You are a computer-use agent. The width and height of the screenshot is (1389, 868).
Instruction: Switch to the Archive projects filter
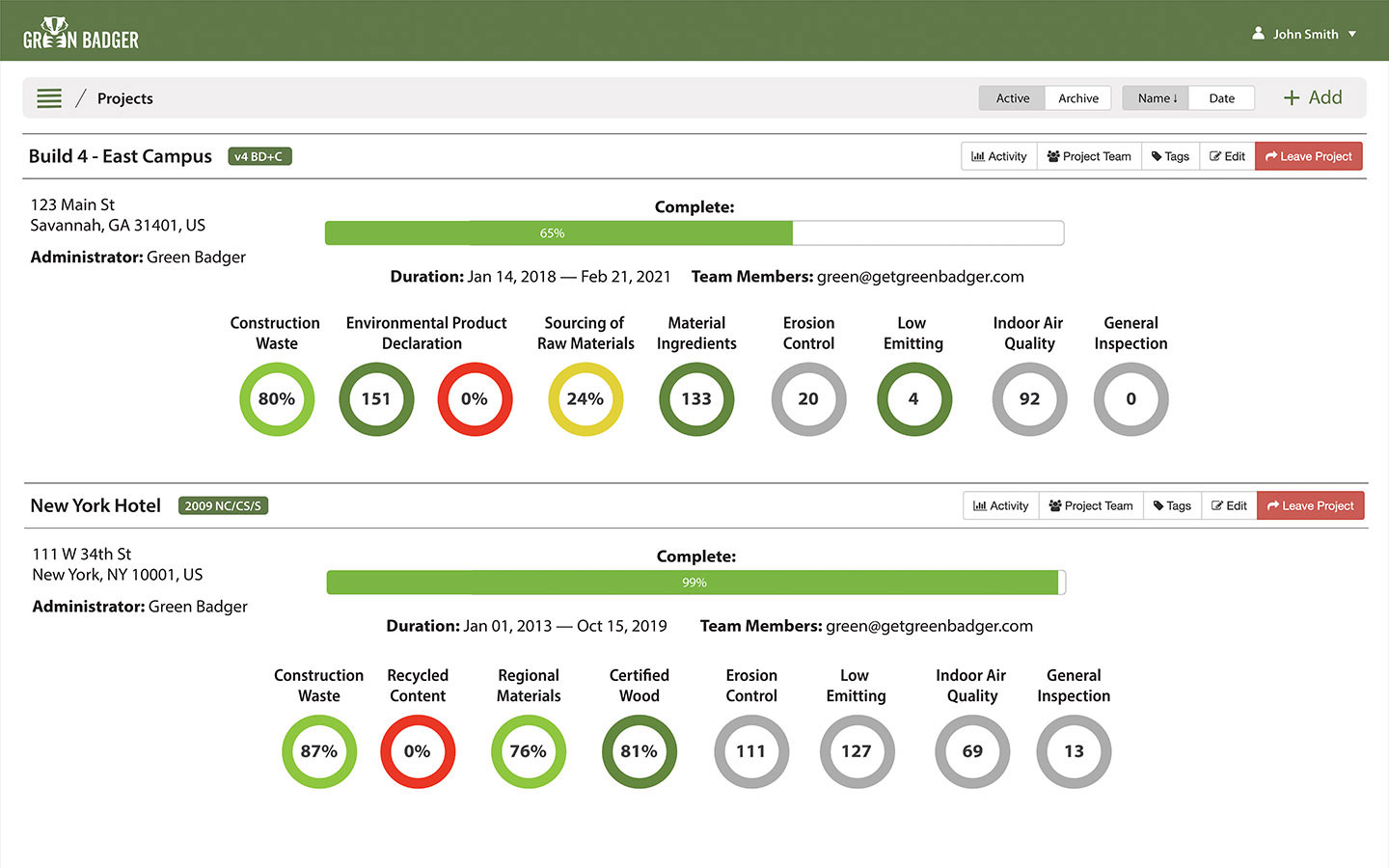click(x=1078, y=98)
